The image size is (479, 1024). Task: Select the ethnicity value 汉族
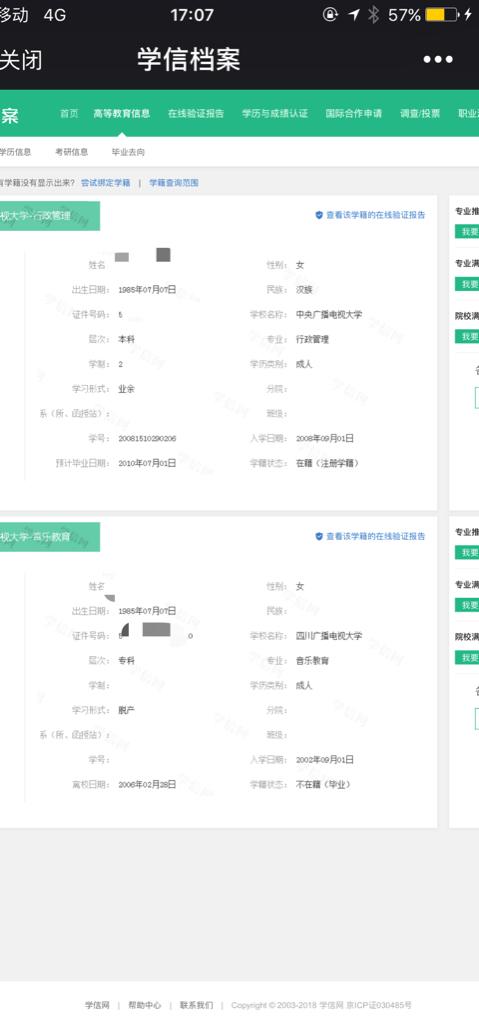click(304, 289)
